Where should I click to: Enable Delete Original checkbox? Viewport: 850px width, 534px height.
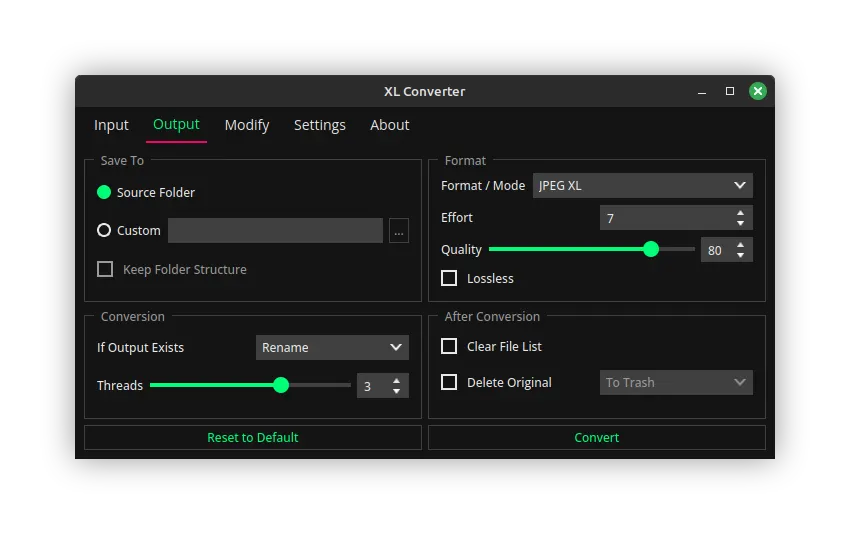tap(449, 382)
